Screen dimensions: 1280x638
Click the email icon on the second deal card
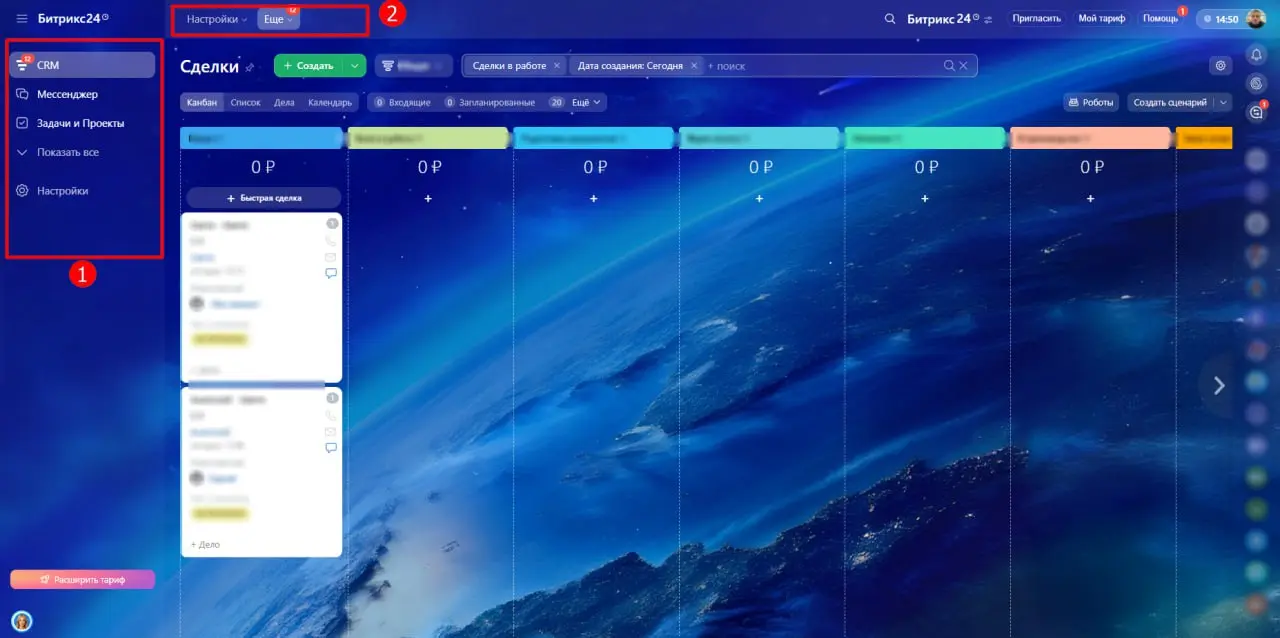coord(331,431)
